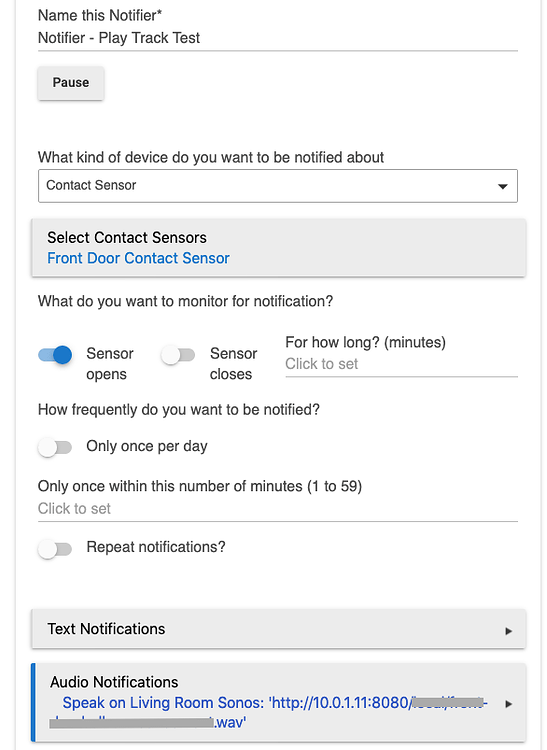The width and height of the screenshot is (547, 750).
Task: Open the Select Contact Sensors panel
Action: tap(279, 248)
